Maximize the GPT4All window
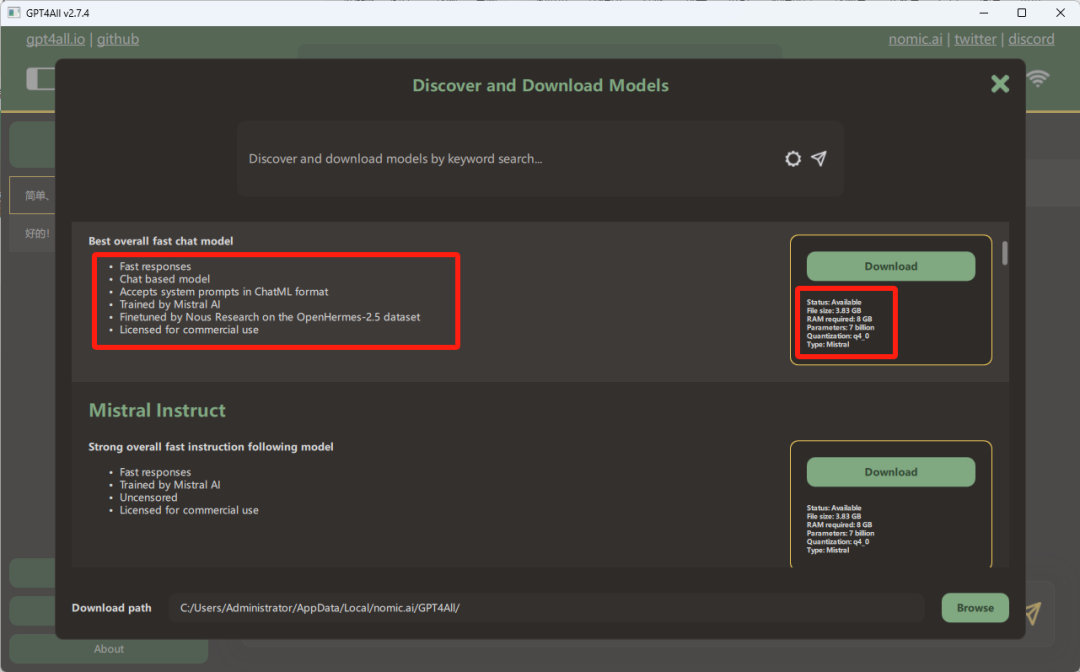The image size is (1080, 672). [x=1021, y=13]
